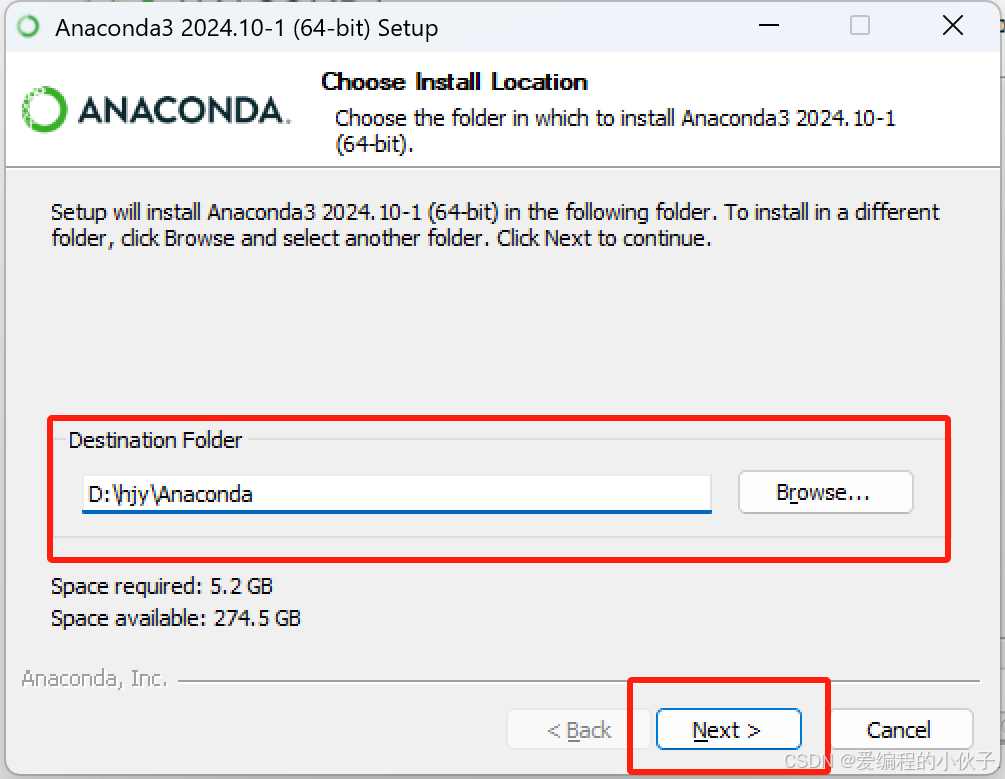The image size is (1005, 779).
Task: Close the Anaconda3 Setup window
Action: 952,26
